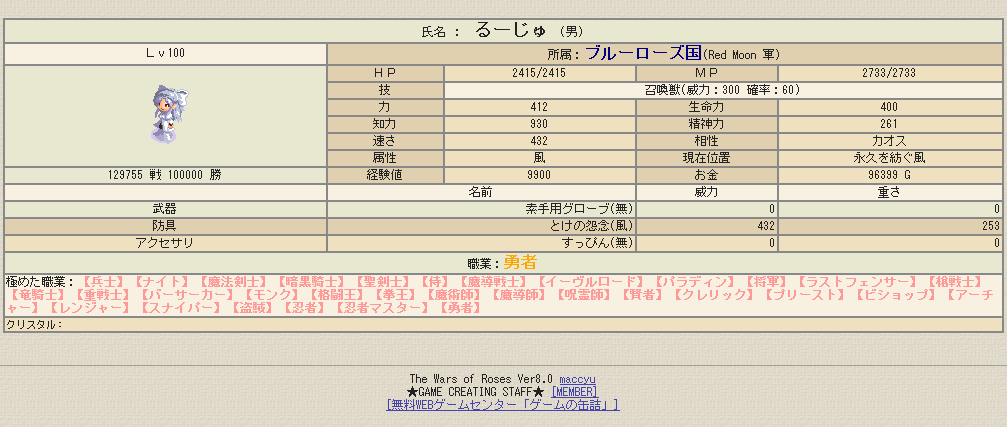Click the 力 value 412
Viewport: 1007px width, 427px height.
point(539,107)
